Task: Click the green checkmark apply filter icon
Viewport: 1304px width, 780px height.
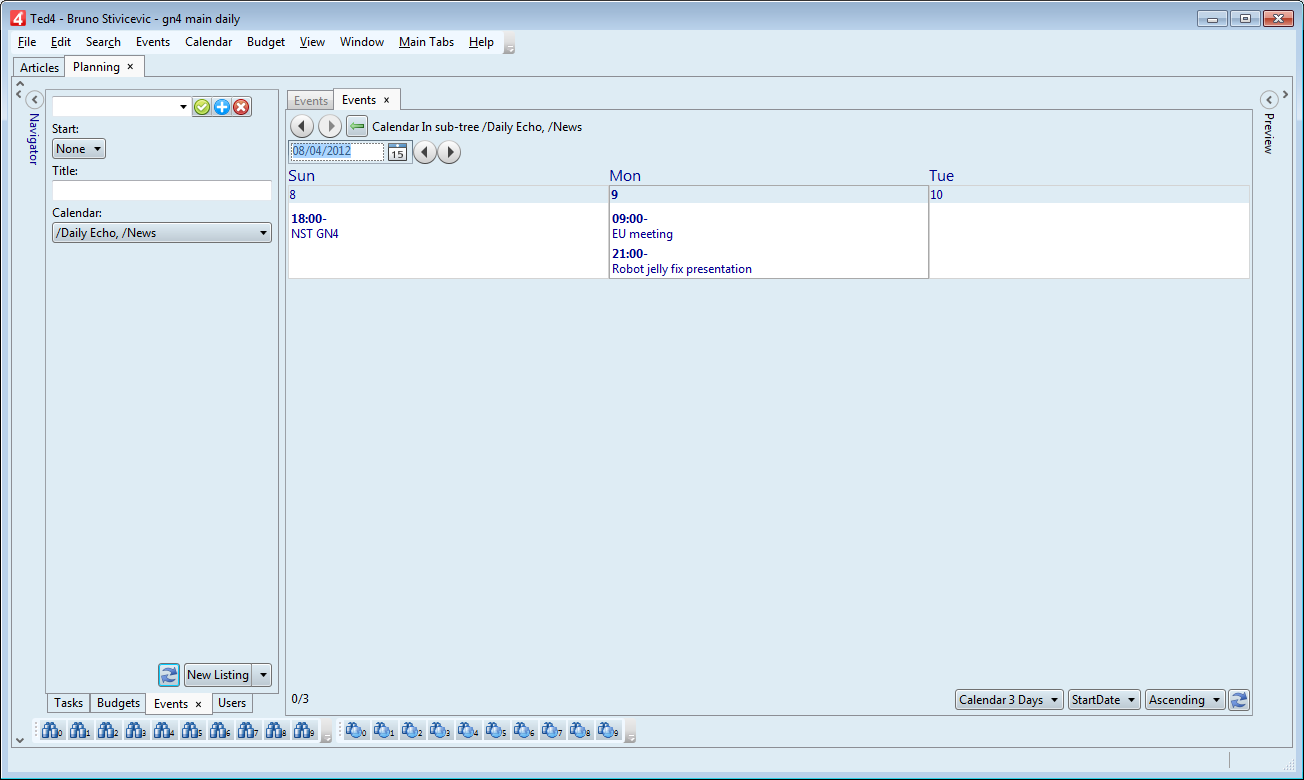Action: (x=202, y=107)
